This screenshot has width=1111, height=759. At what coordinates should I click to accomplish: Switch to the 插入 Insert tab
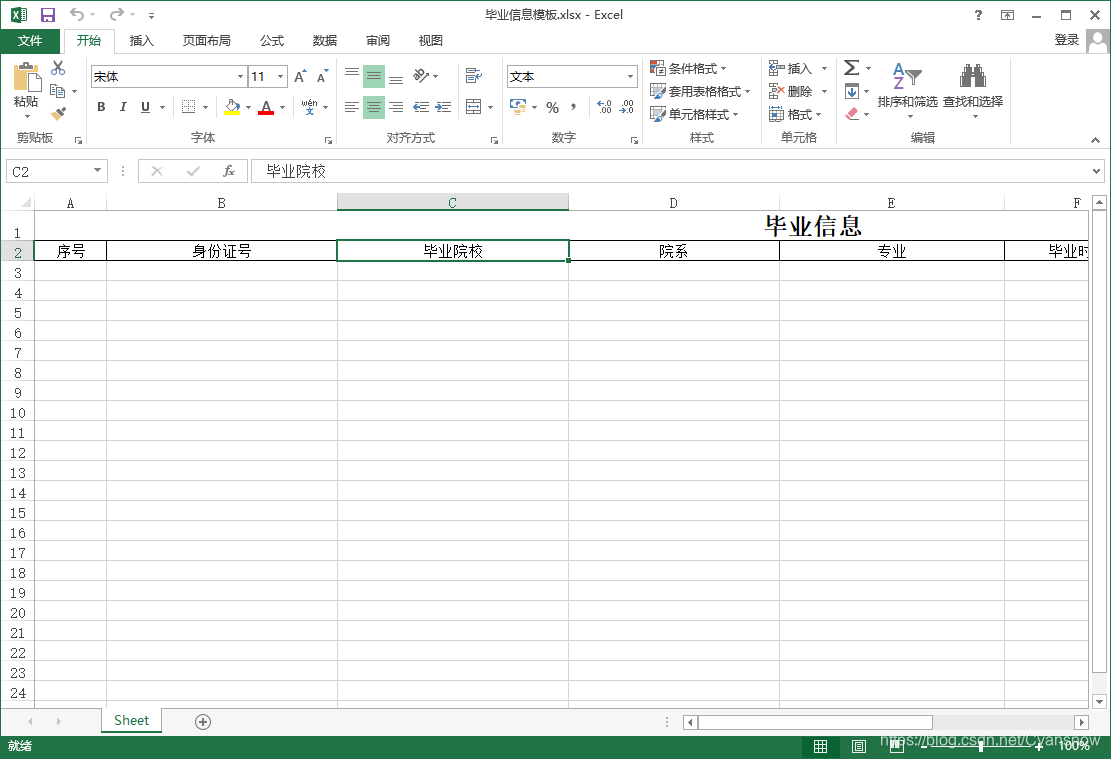coord(142,40)
